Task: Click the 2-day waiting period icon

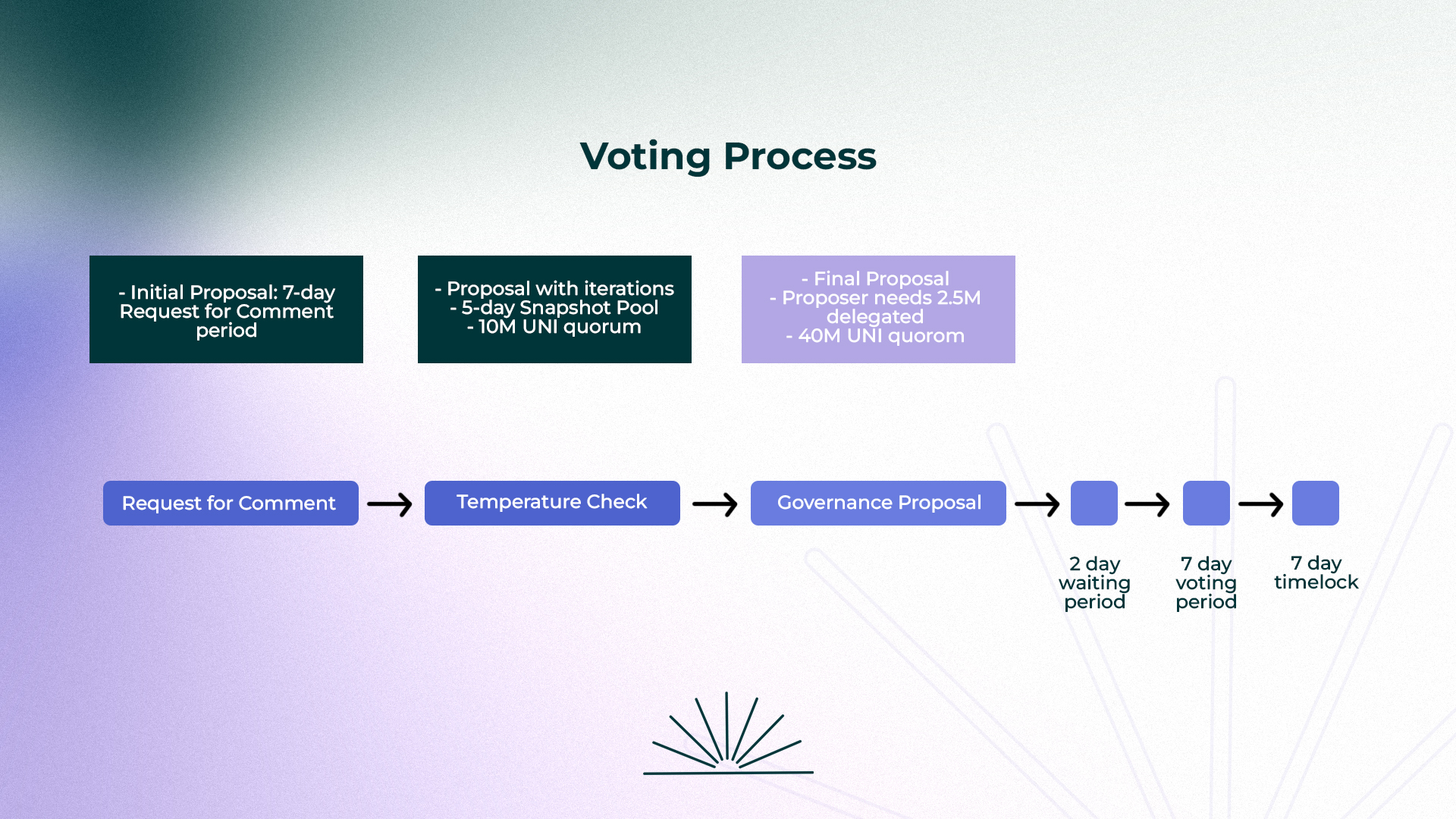Action: point(1094,502)
